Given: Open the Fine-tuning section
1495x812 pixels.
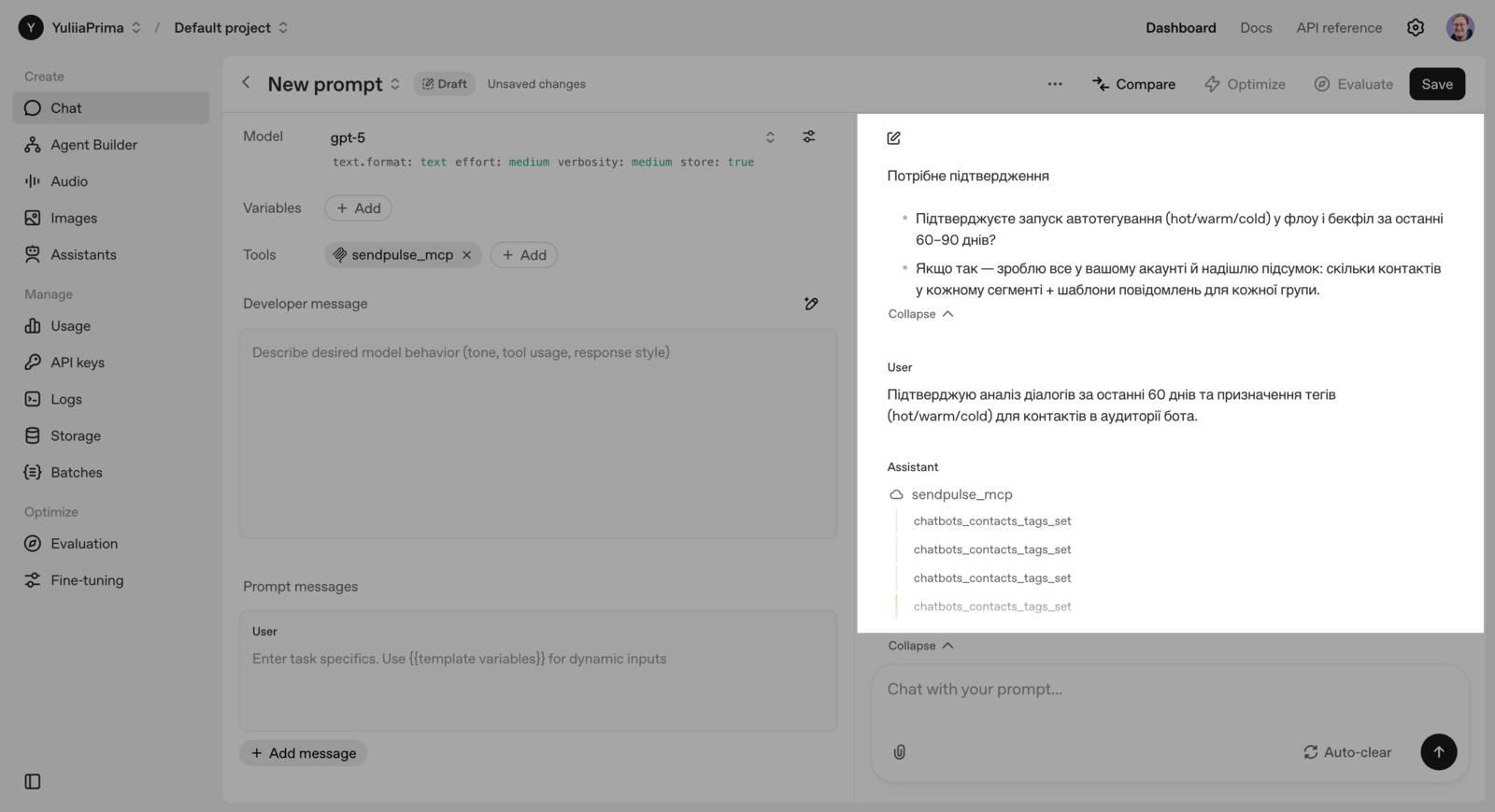Looking at the screenshot, I should 86,580.
